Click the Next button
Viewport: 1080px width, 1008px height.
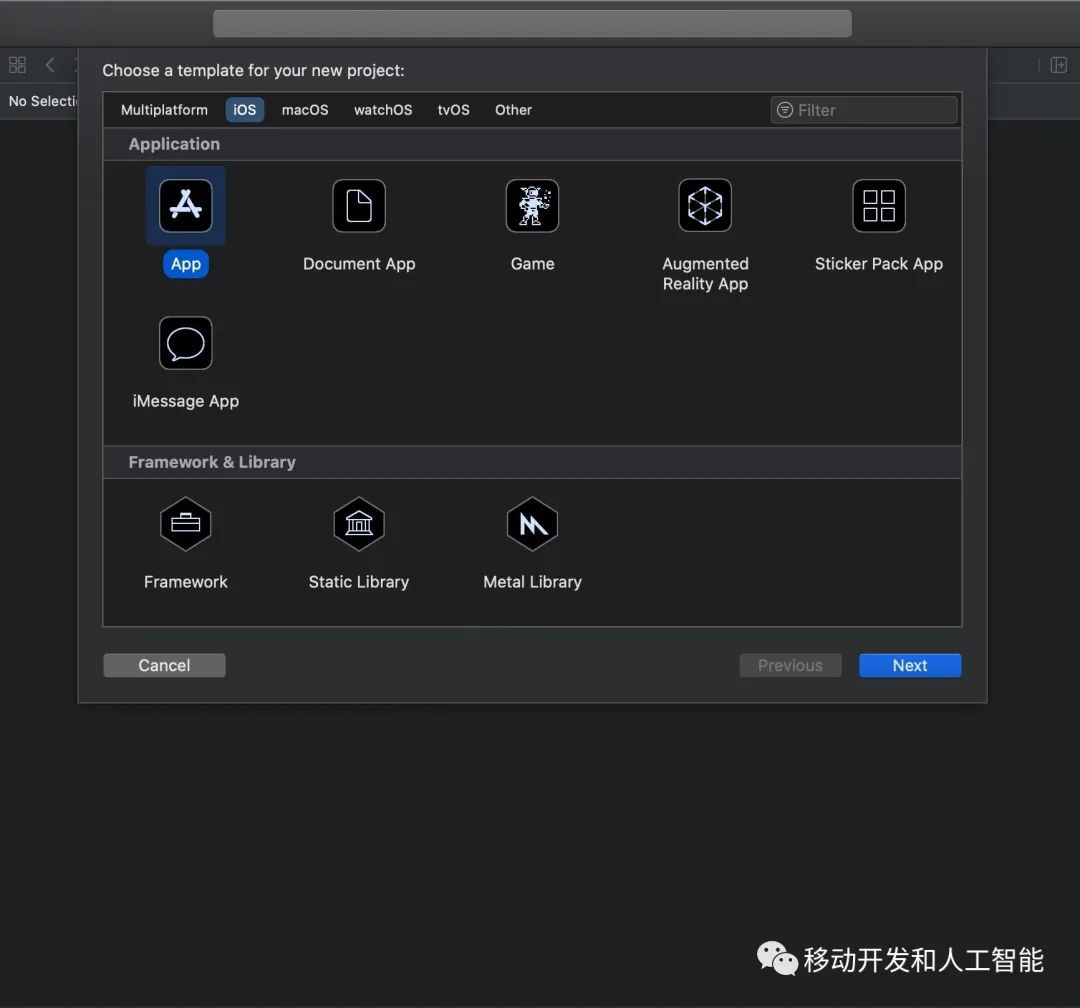pos(910,665)
